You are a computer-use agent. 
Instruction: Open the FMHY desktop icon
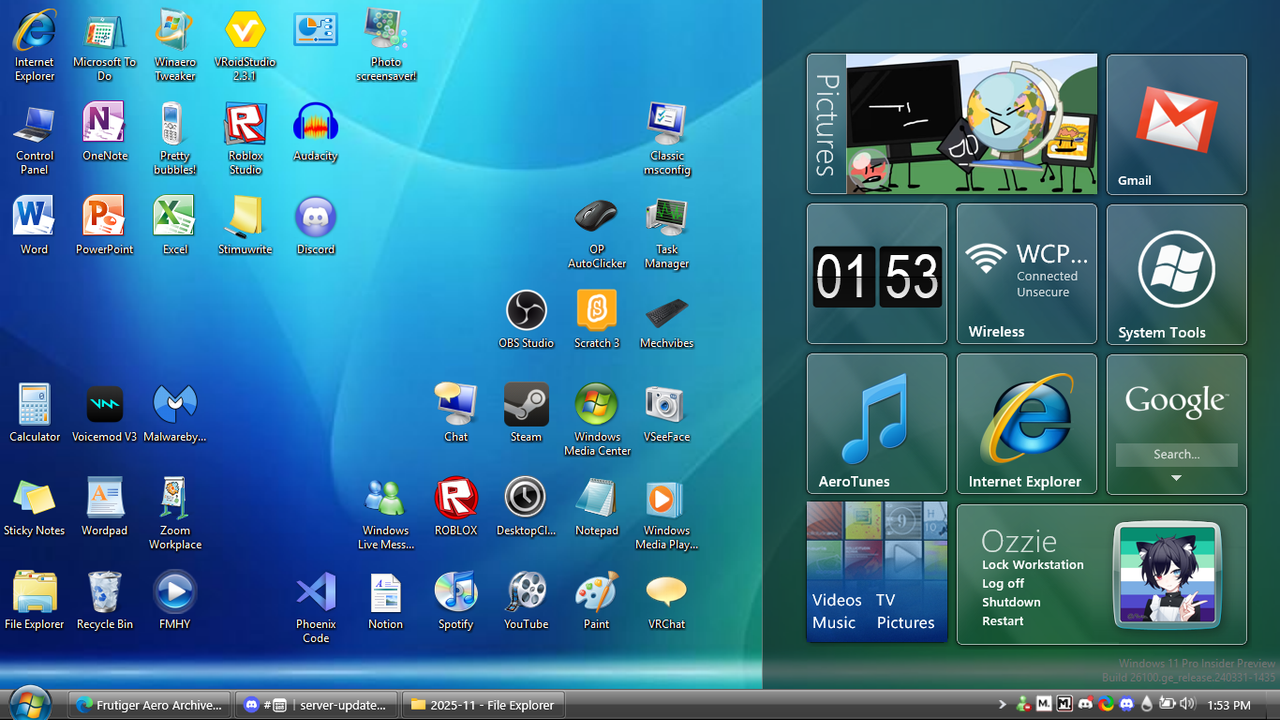click(x=175, y=601)
